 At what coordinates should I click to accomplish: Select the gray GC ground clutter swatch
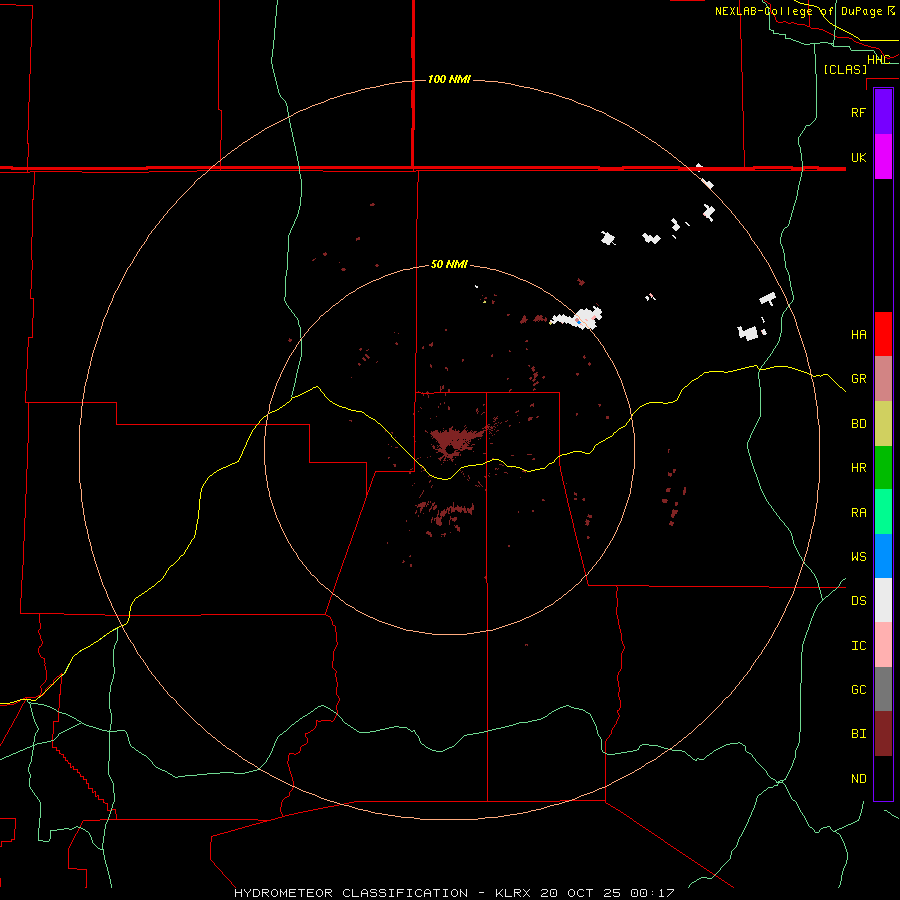tap(883, 689)
